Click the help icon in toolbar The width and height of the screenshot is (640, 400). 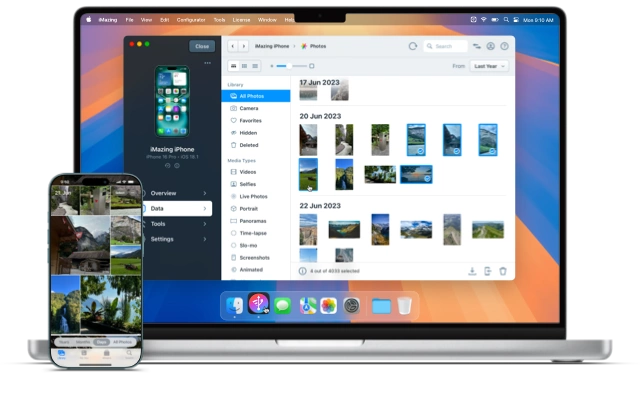(x=505, y=46)
